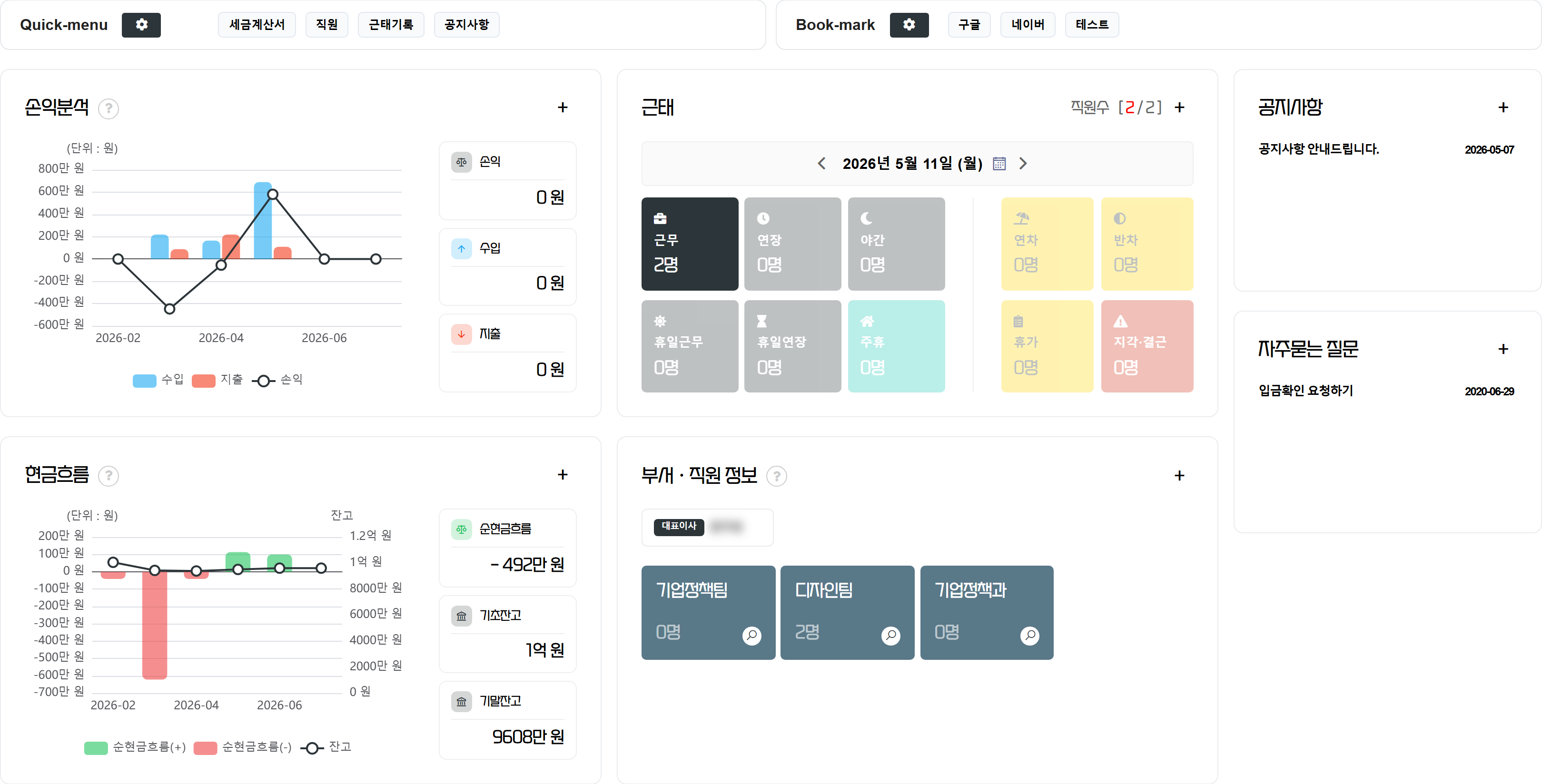Open the 네이버 bookmark
This screenshot has width=1542, height=784.
[1028, 25]
